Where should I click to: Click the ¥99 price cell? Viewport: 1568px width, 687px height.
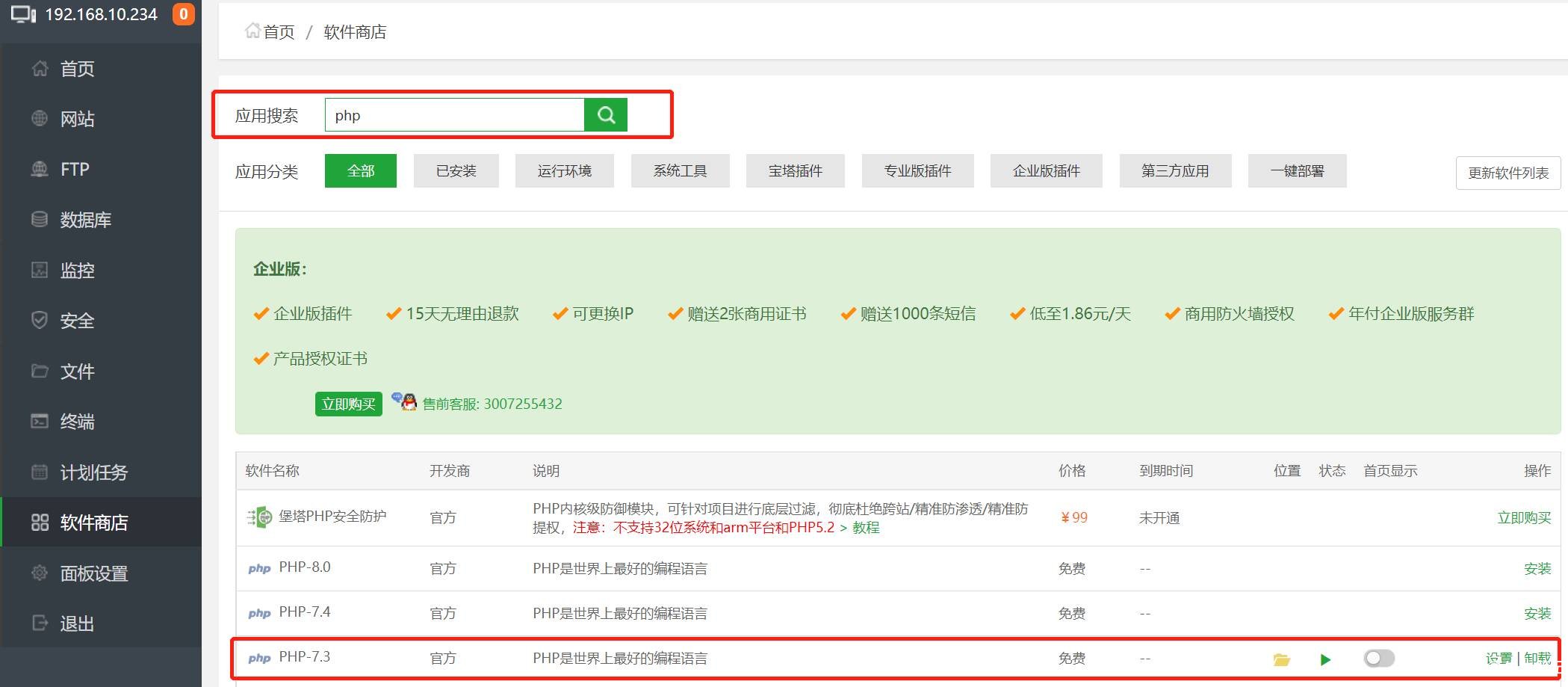1073,517
